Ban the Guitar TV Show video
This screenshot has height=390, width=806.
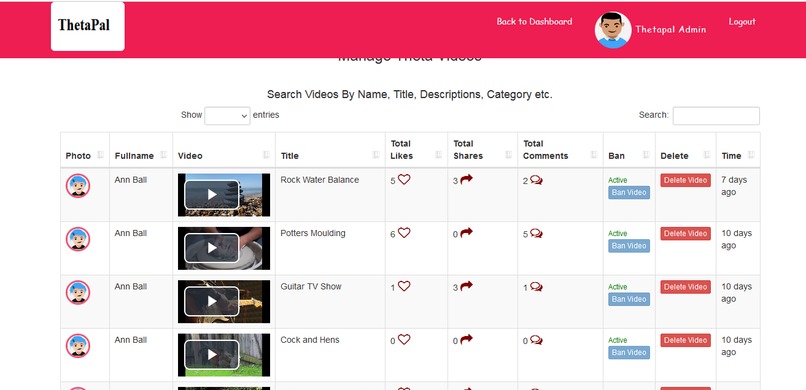629,300
